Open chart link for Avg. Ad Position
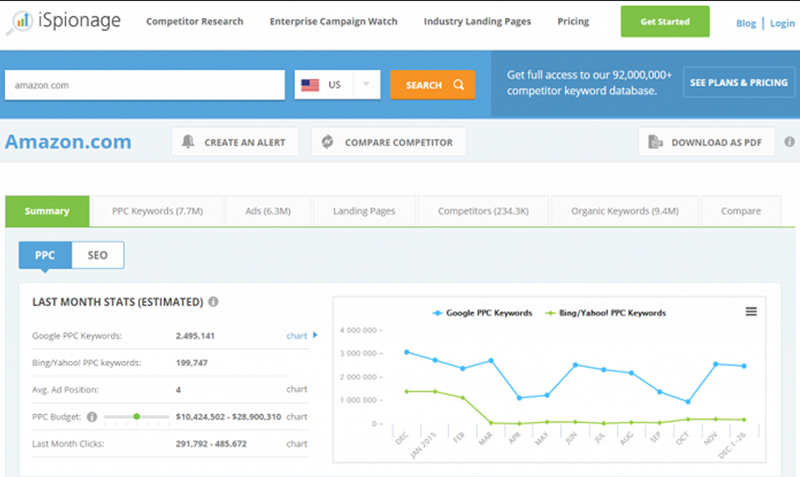Screen dimensions: 800x477 point(296,389)
